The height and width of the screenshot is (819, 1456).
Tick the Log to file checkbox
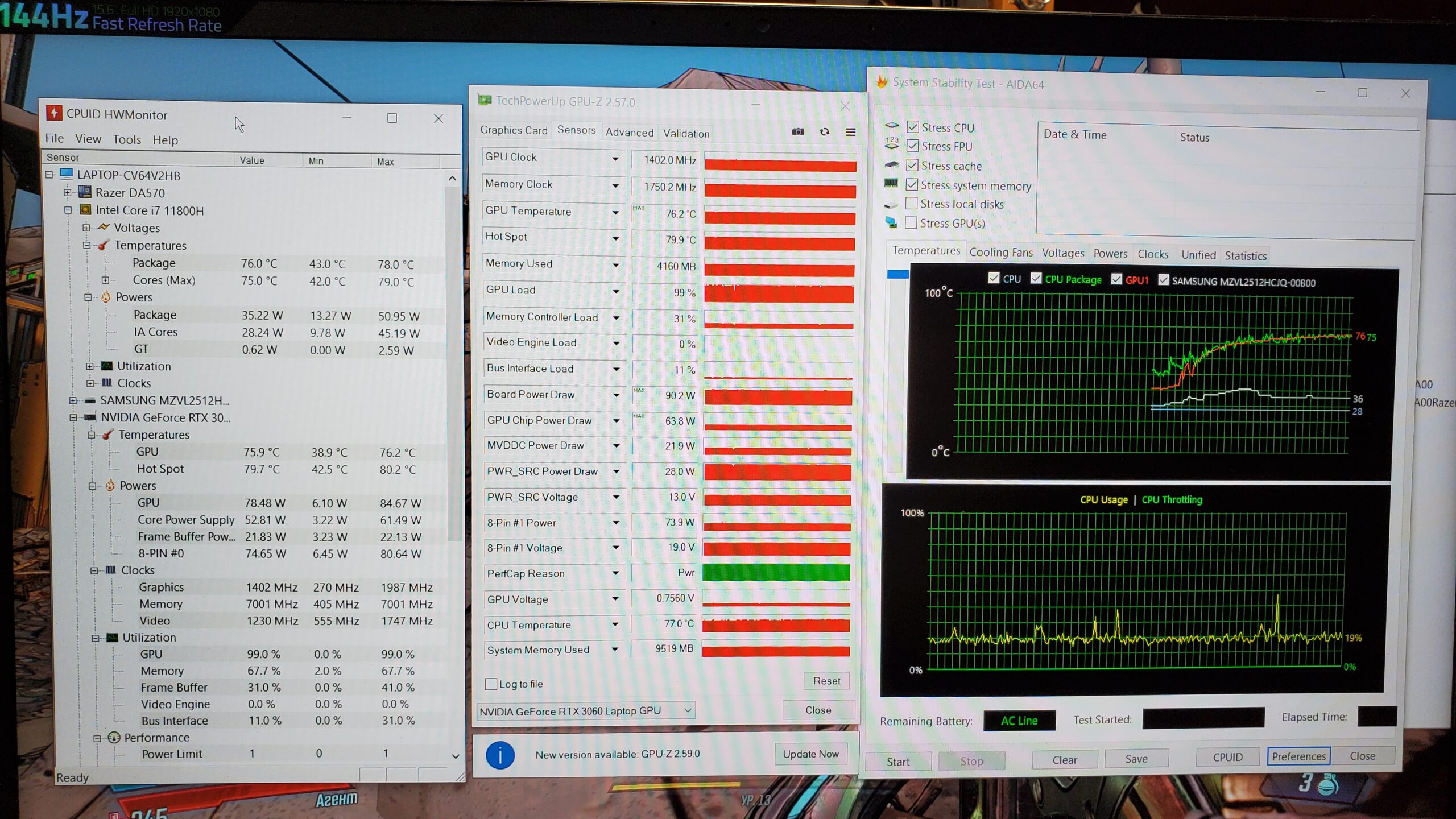coord(491,684)
